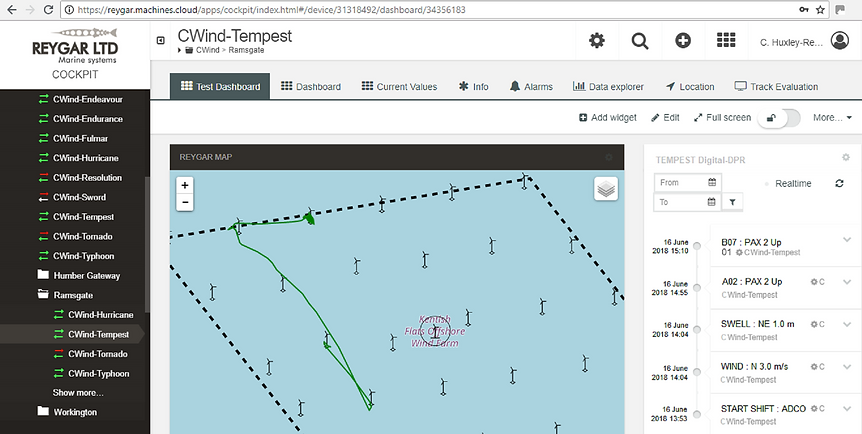The height and width of the screenshot is (434, 862).
Task: Click the To date field
Action: [687, 202]
